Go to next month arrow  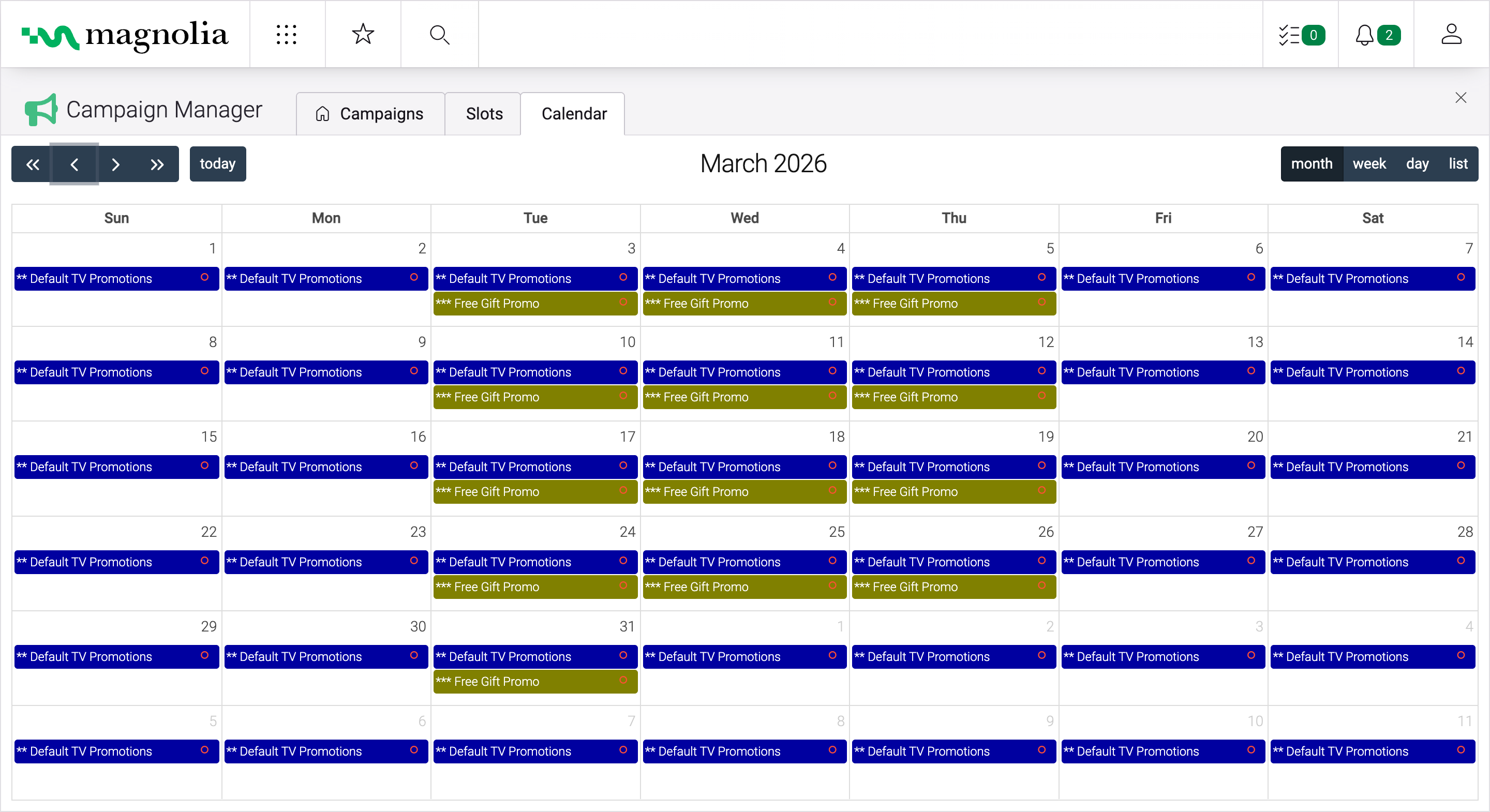115,164
